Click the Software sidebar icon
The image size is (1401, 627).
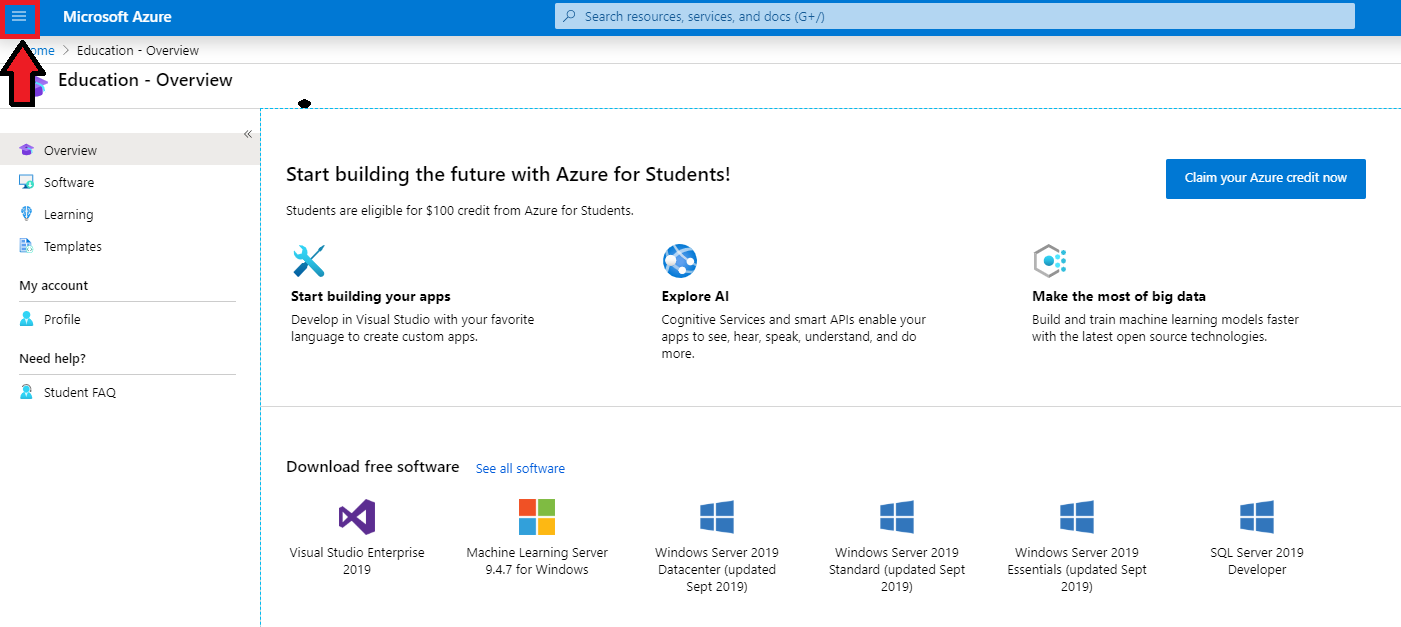click(x=27, y=182)
